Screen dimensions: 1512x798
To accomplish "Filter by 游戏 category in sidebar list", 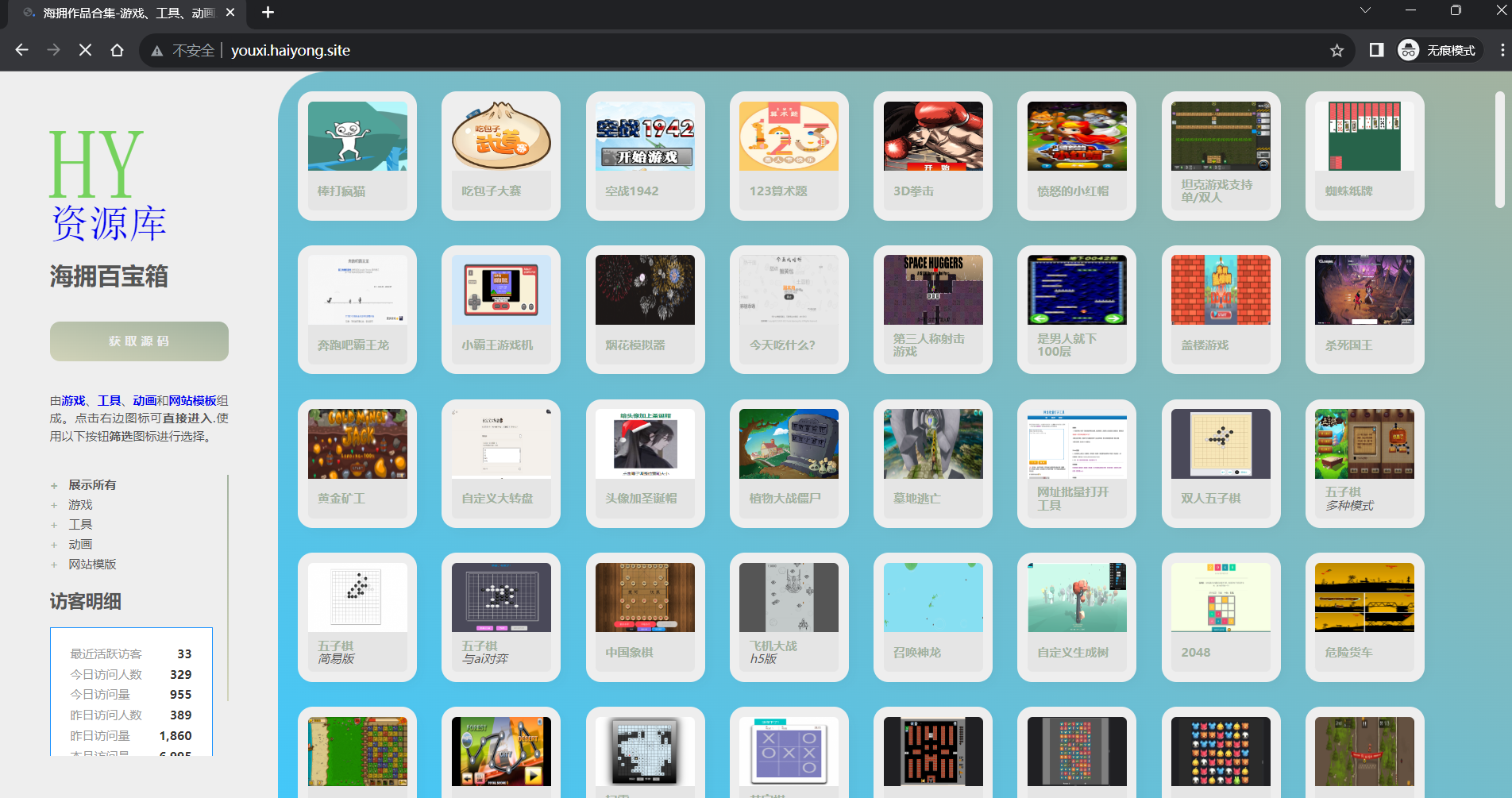I will 80,505.
